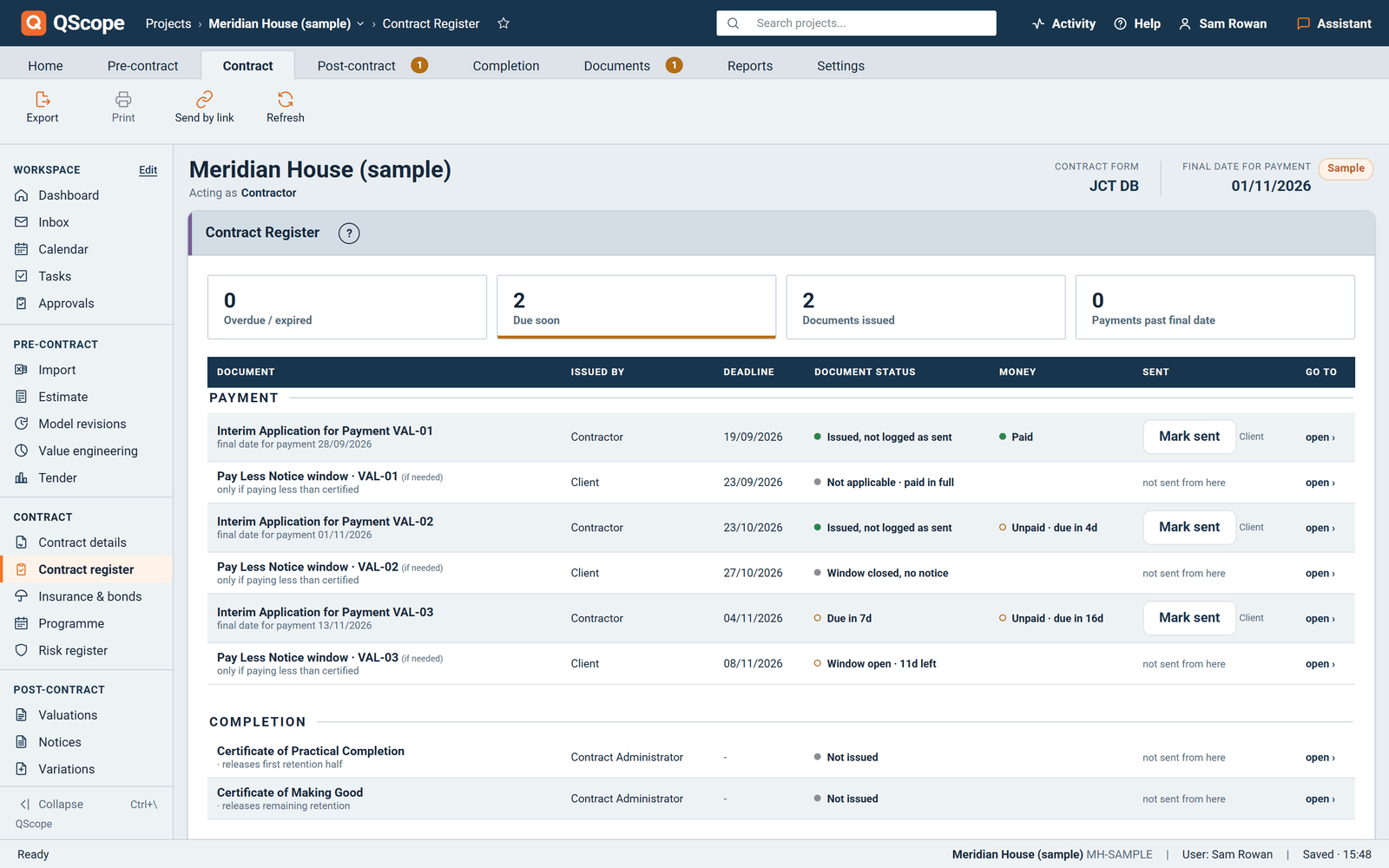This screenshot has height=868, width=1389.
Task: Open Certificate of Practical Completion row
Action: [1320, 758]
